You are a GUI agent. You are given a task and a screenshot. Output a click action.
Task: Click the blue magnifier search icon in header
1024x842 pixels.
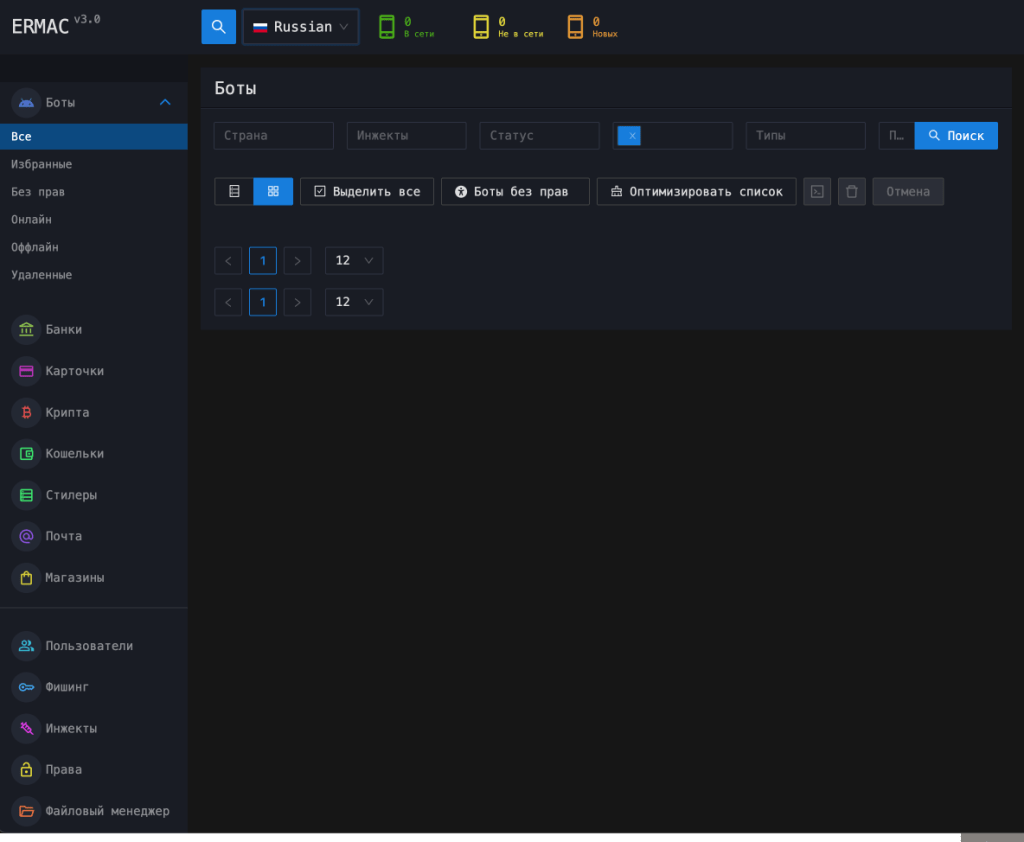coord(218,27)
